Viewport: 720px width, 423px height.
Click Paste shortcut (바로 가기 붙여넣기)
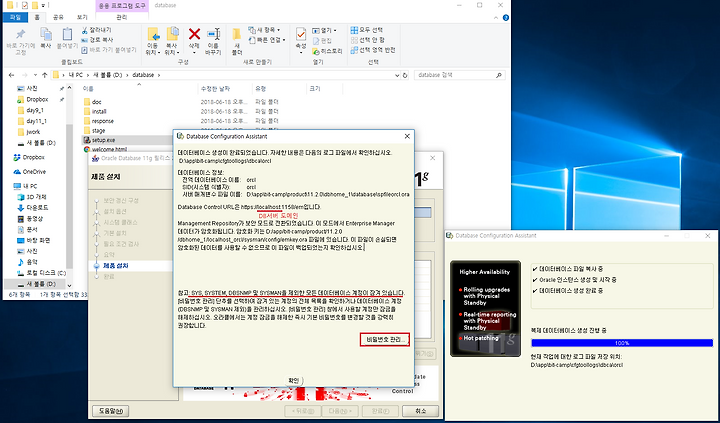109,50
